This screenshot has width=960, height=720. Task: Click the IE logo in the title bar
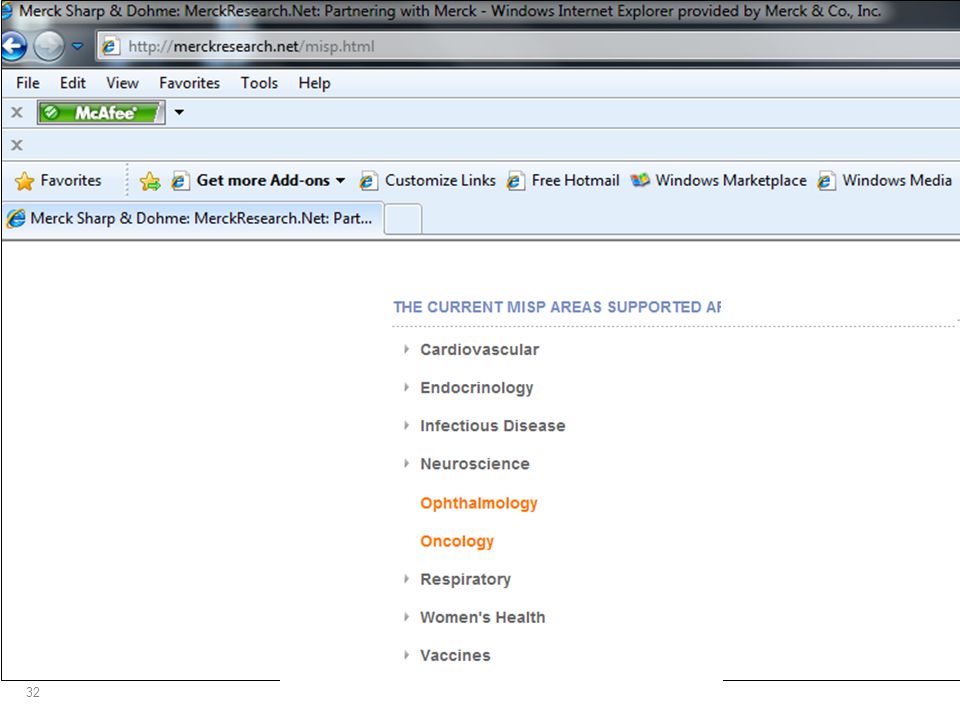click(x=7, y=10)
